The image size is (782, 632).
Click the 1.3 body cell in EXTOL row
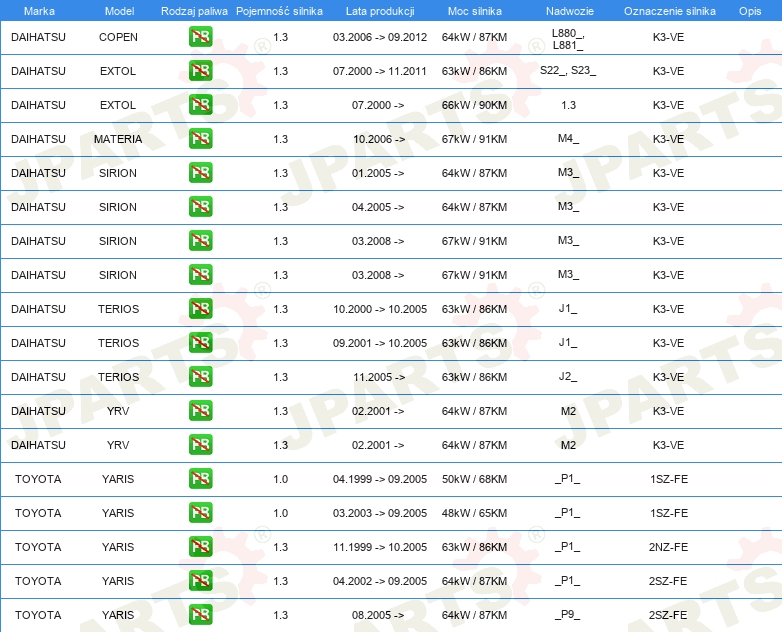pos(568,105)
